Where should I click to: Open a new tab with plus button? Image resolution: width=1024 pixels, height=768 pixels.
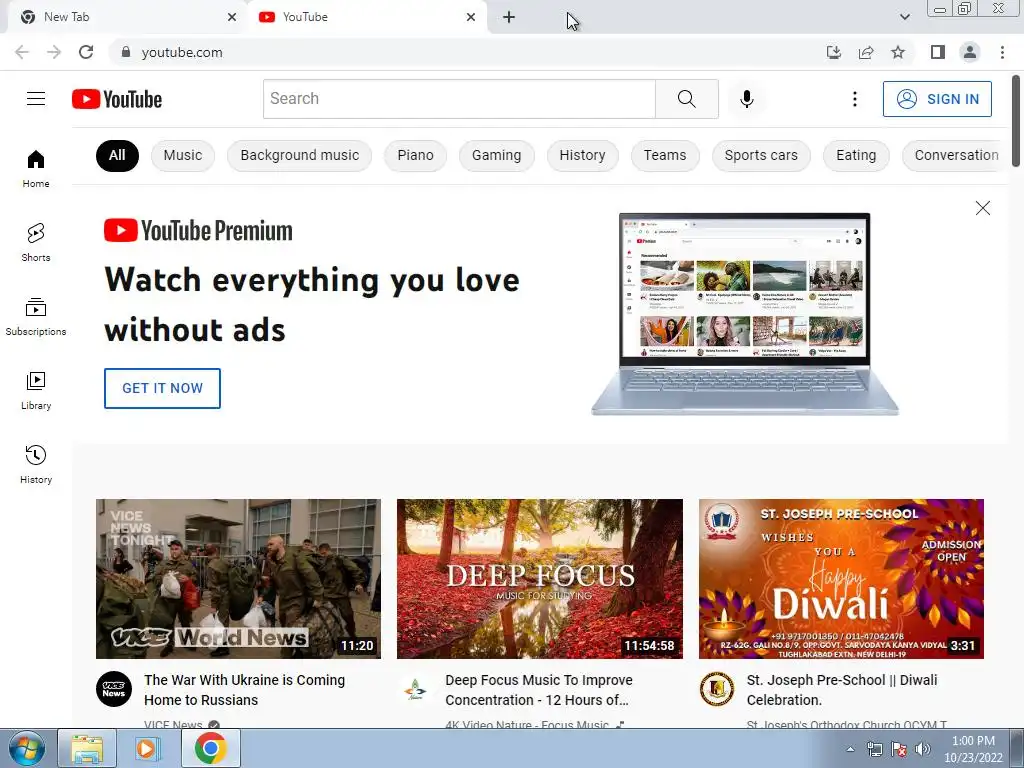[509, 18]
